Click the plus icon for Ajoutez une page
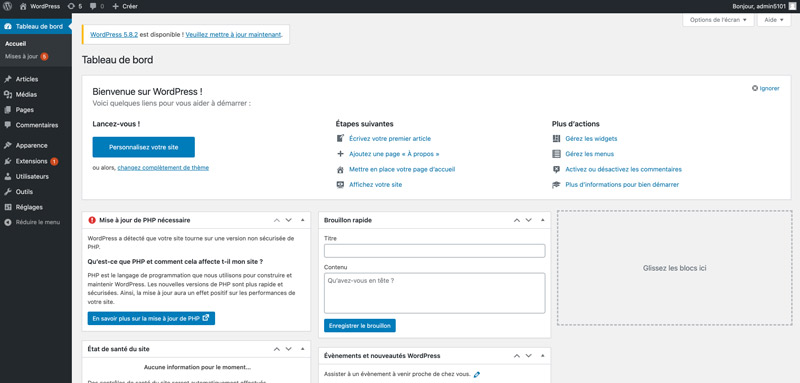The height and width of the screenshot is (383, 800). click(x=340, y=154)
